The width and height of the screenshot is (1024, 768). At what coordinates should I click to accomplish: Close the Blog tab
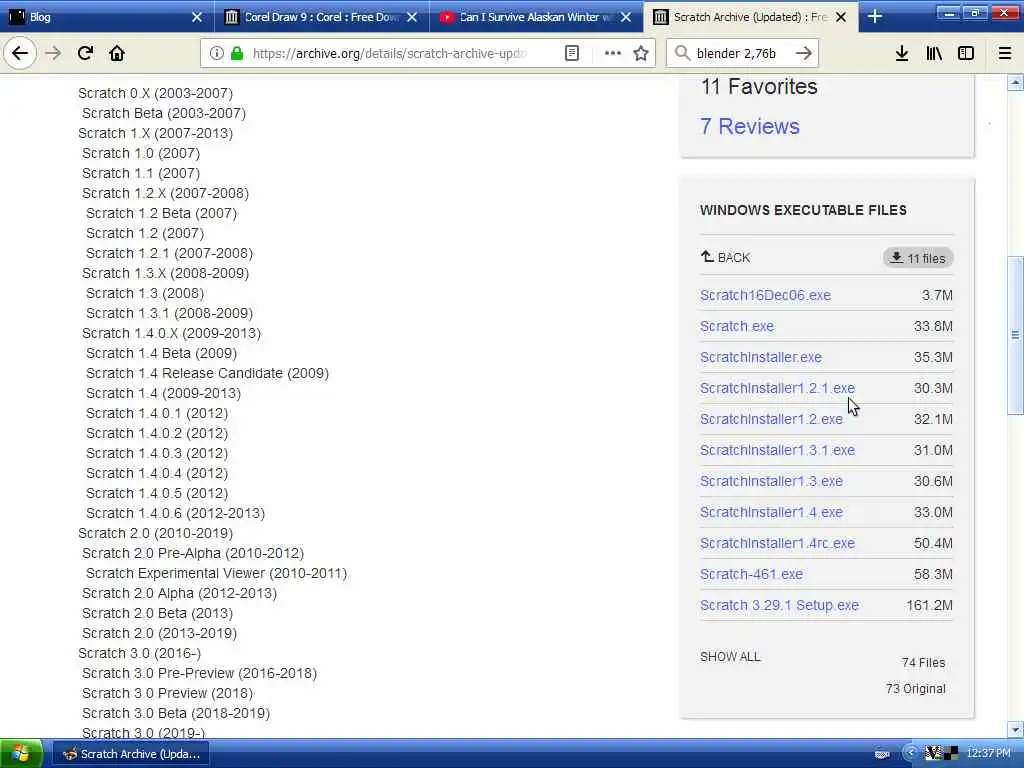197,17
